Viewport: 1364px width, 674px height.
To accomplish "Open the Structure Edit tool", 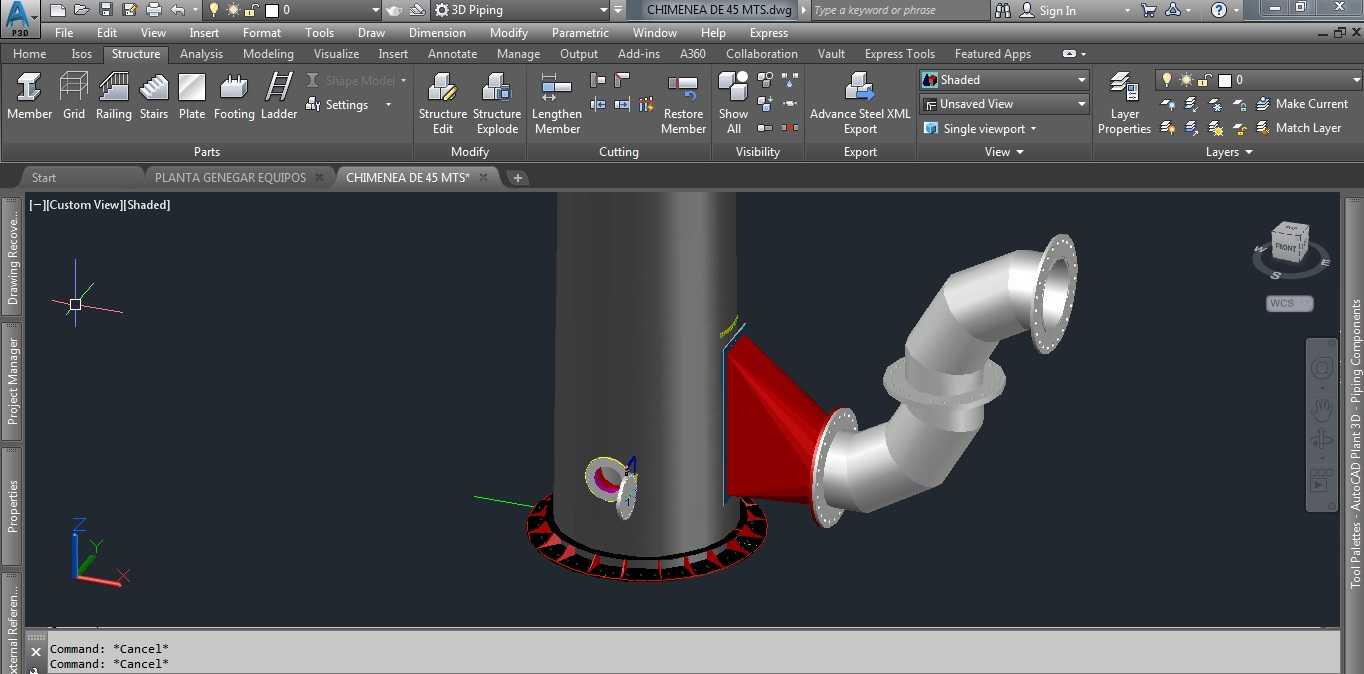I will coord(443,103).
